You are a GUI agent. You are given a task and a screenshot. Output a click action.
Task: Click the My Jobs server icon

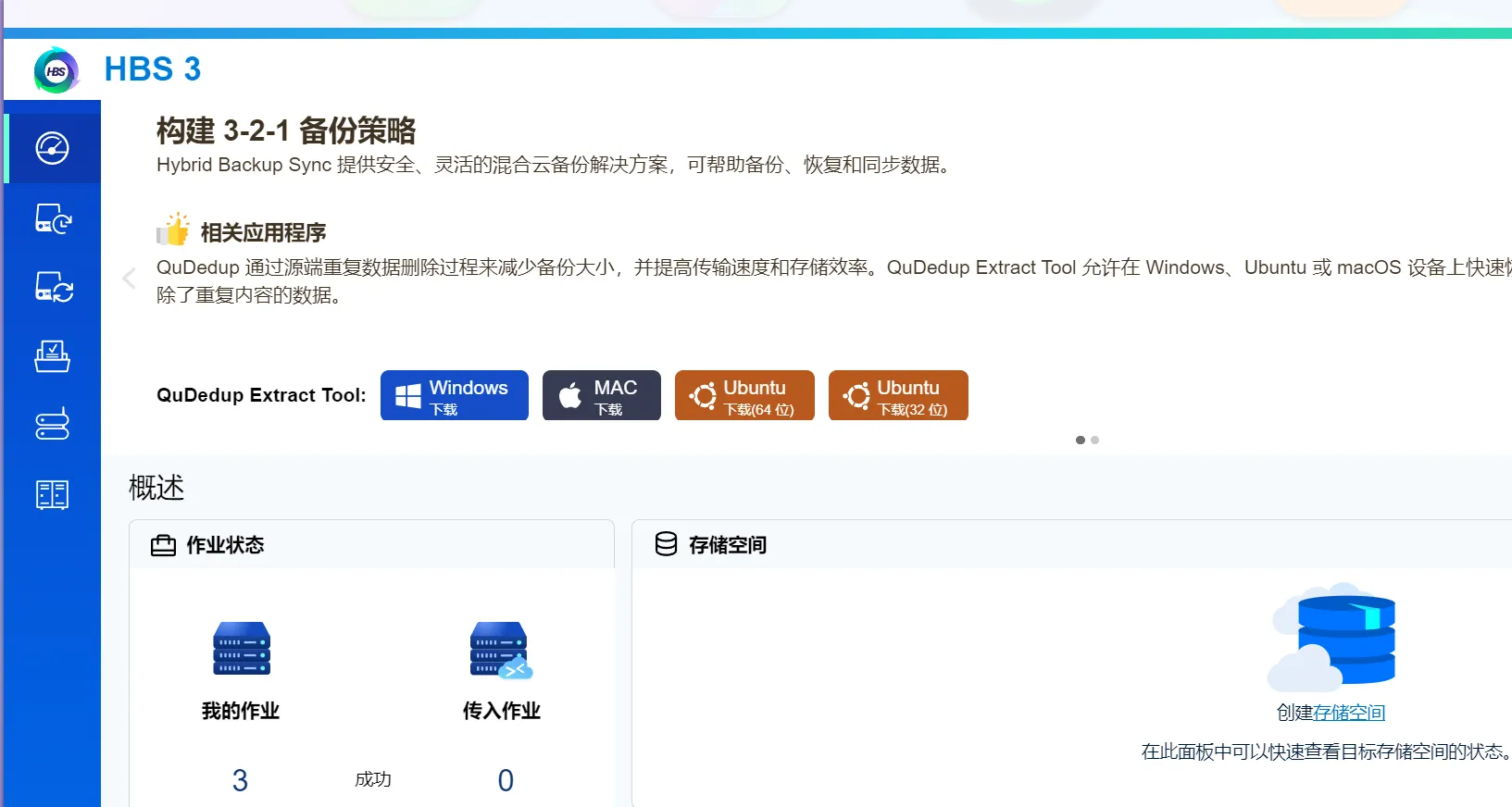[x=241, y=648]
